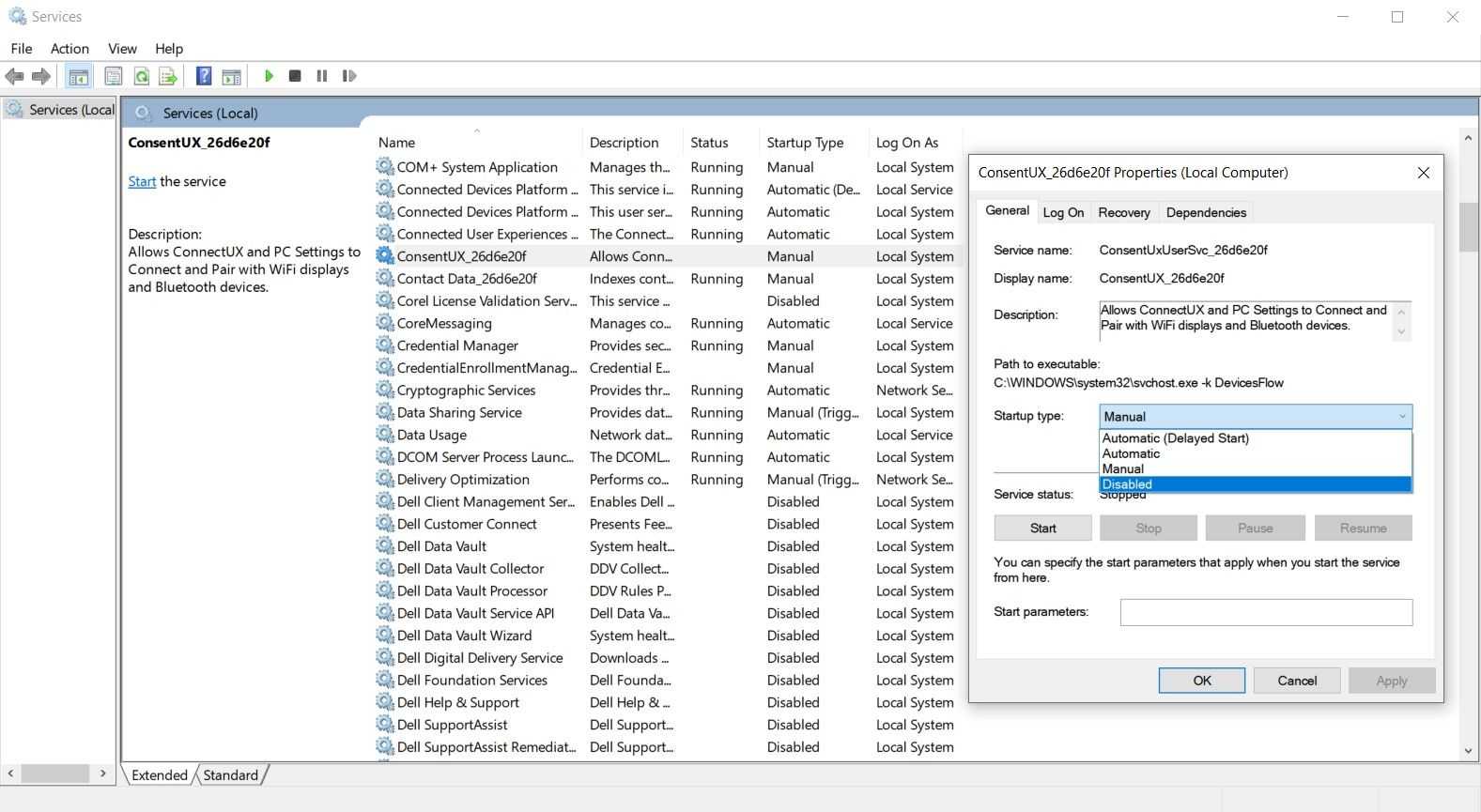
Task: Collapse the Startup type combo box
Action: coord(1401,417)
